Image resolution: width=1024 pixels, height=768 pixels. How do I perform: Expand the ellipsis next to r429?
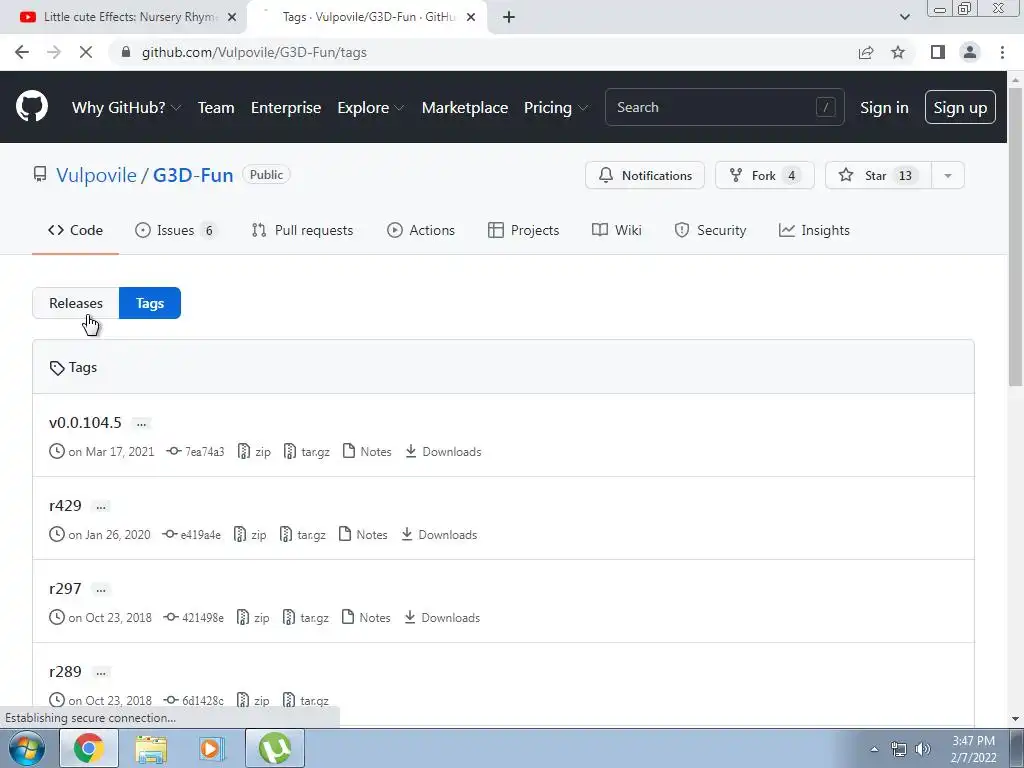(x=101, y=506)
